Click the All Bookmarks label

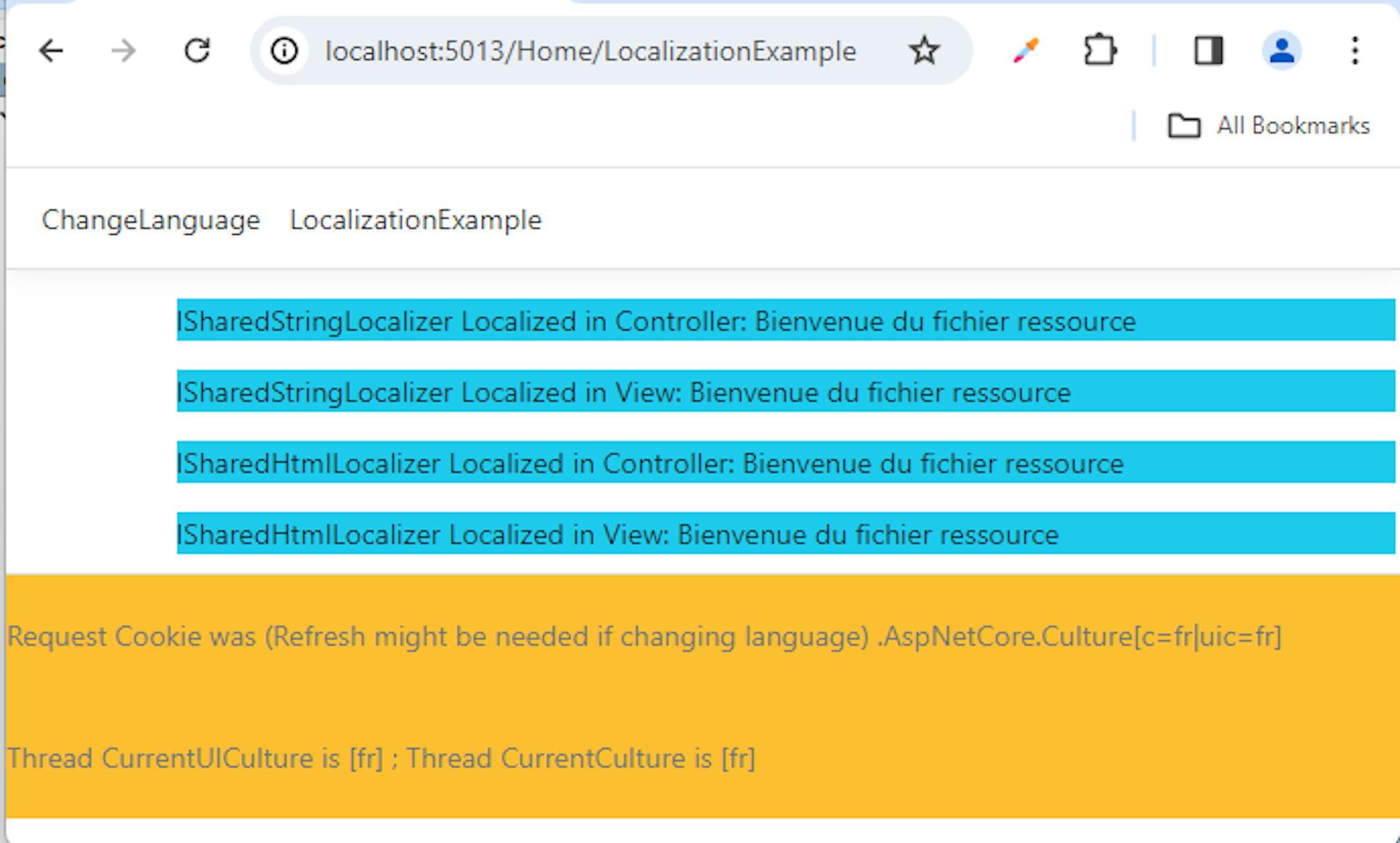pyautogui.click(x=1294, y=125)
